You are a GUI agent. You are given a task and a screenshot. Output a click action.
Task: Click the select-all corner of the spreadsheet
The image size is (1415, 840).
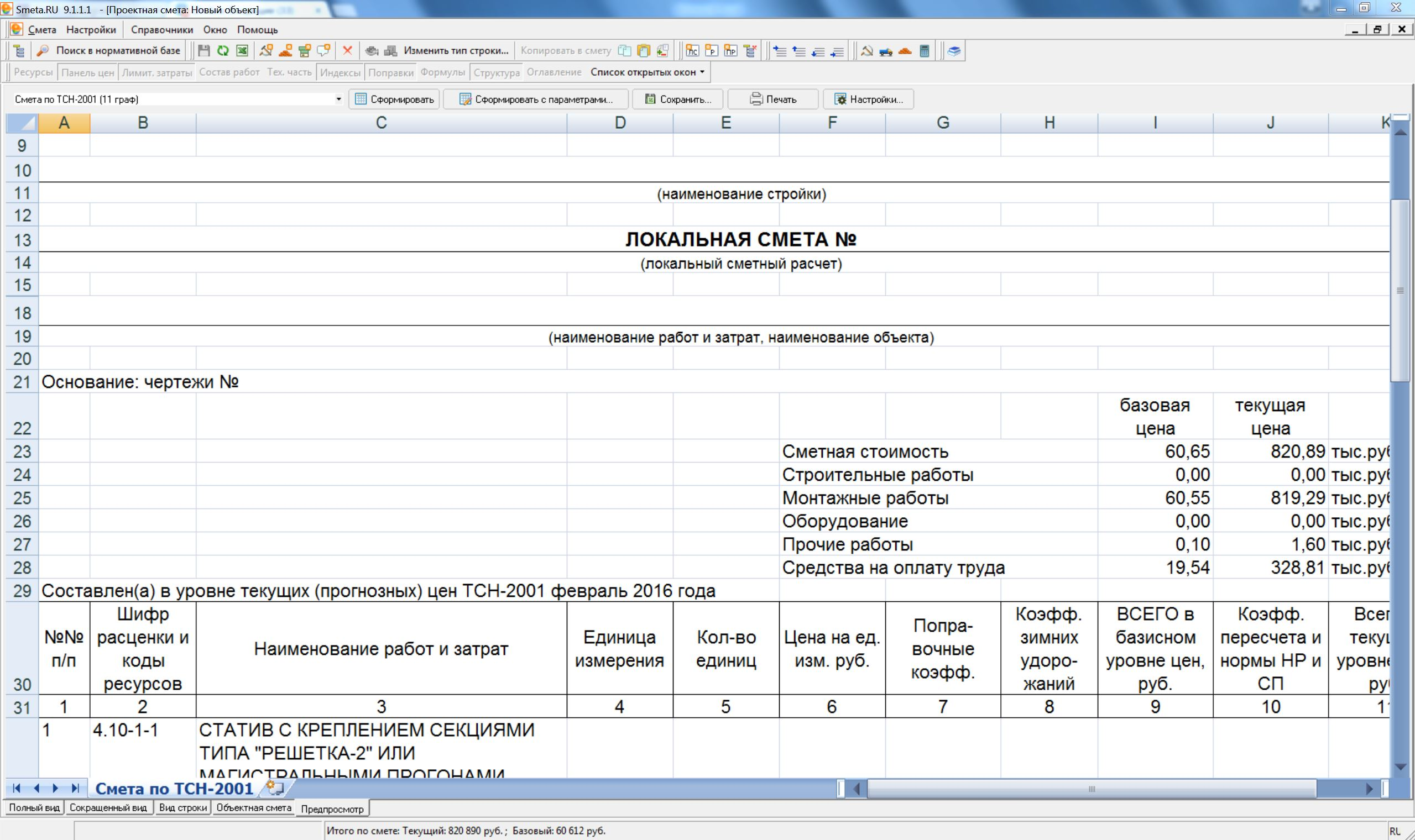(x=22, y=123)
